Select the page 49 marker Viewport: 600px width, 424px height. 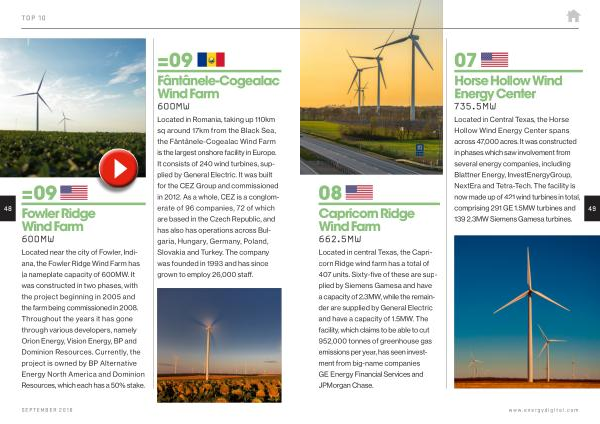pos(591,208)
